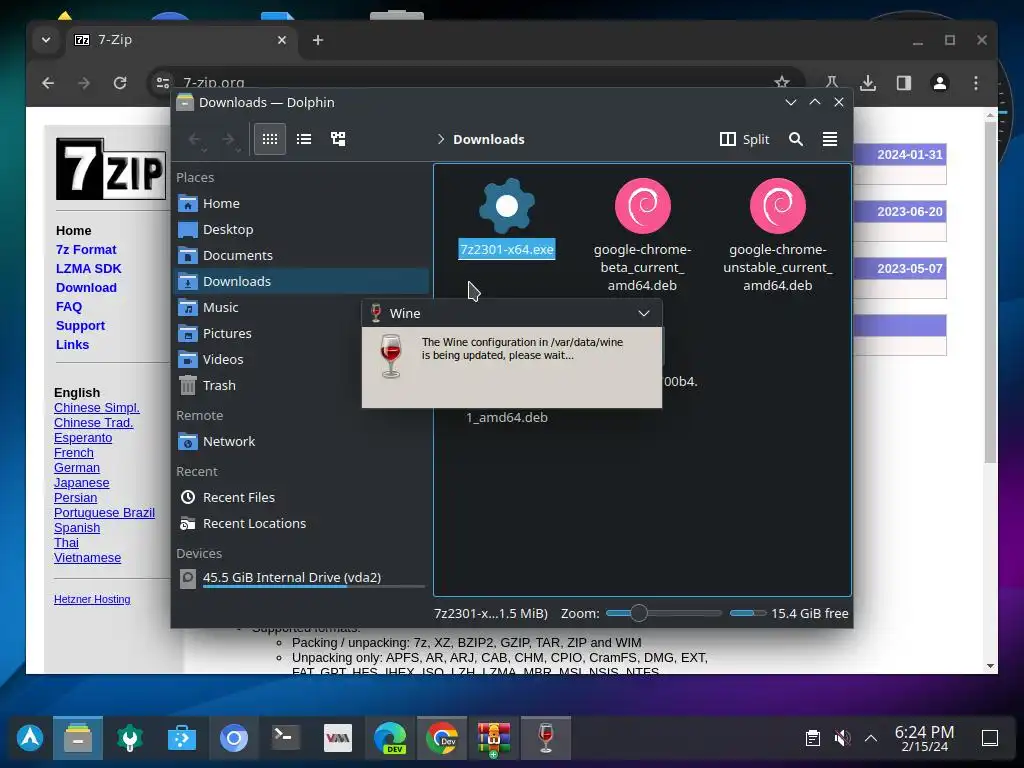Open Downloads in Places panel
The image size is (1024, 768).
coord(302,281)
